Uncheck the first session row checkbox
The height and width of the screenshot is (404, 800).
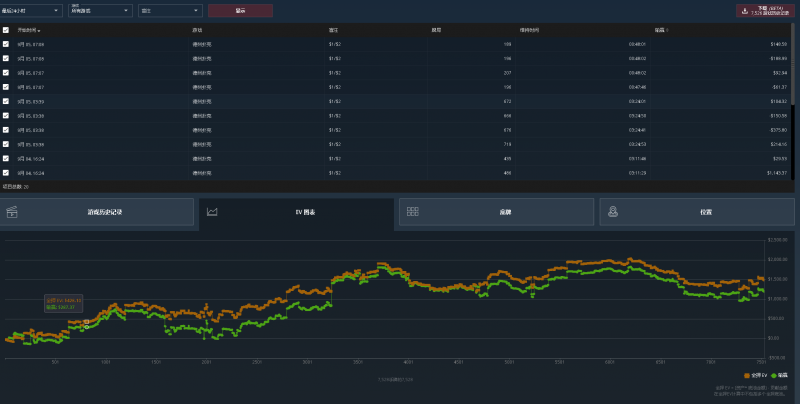[6, 45]
